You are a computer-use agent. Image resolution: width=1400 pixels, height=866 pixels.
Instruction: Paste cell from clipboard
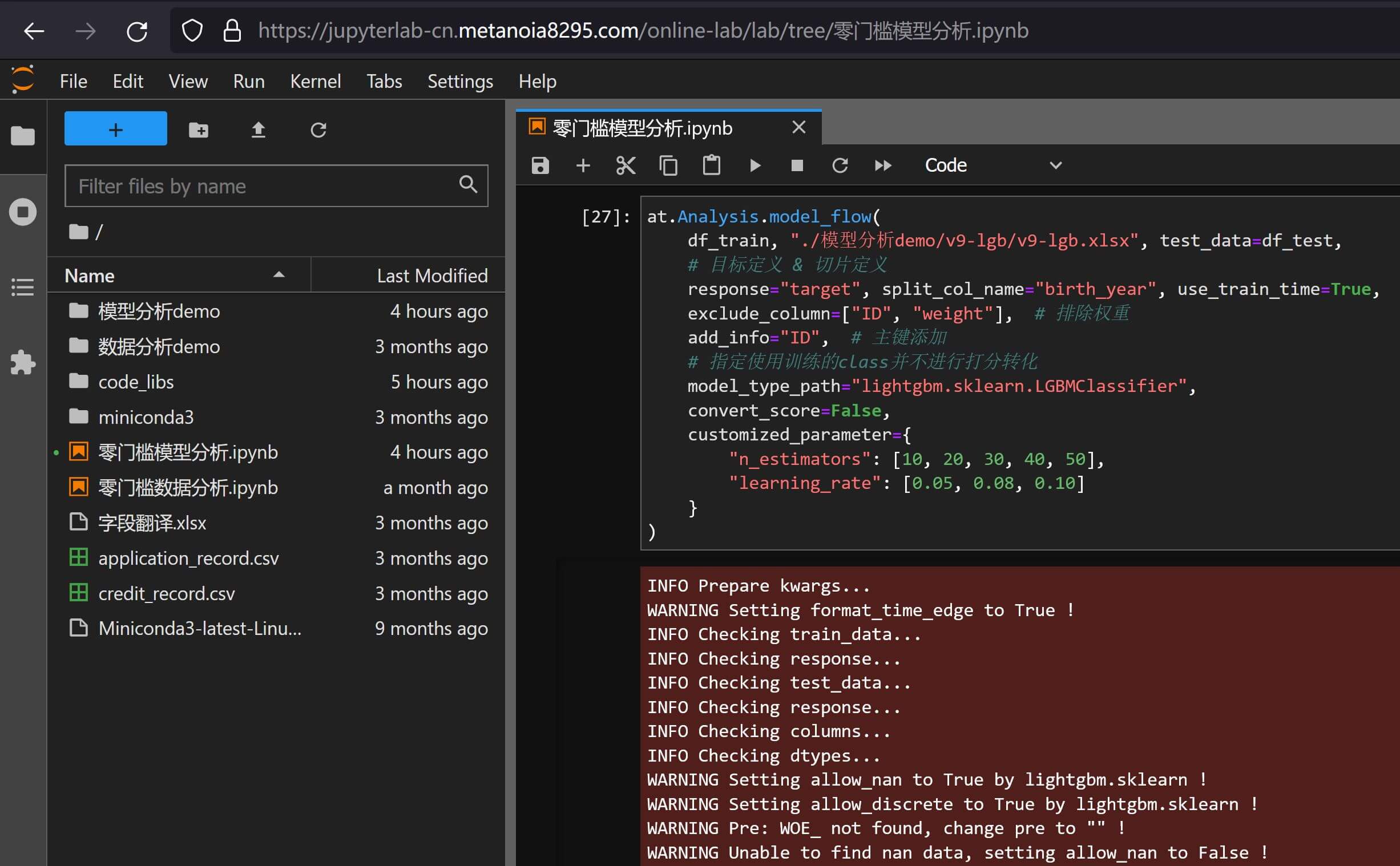pyautogui.click(x=711, y=165)
